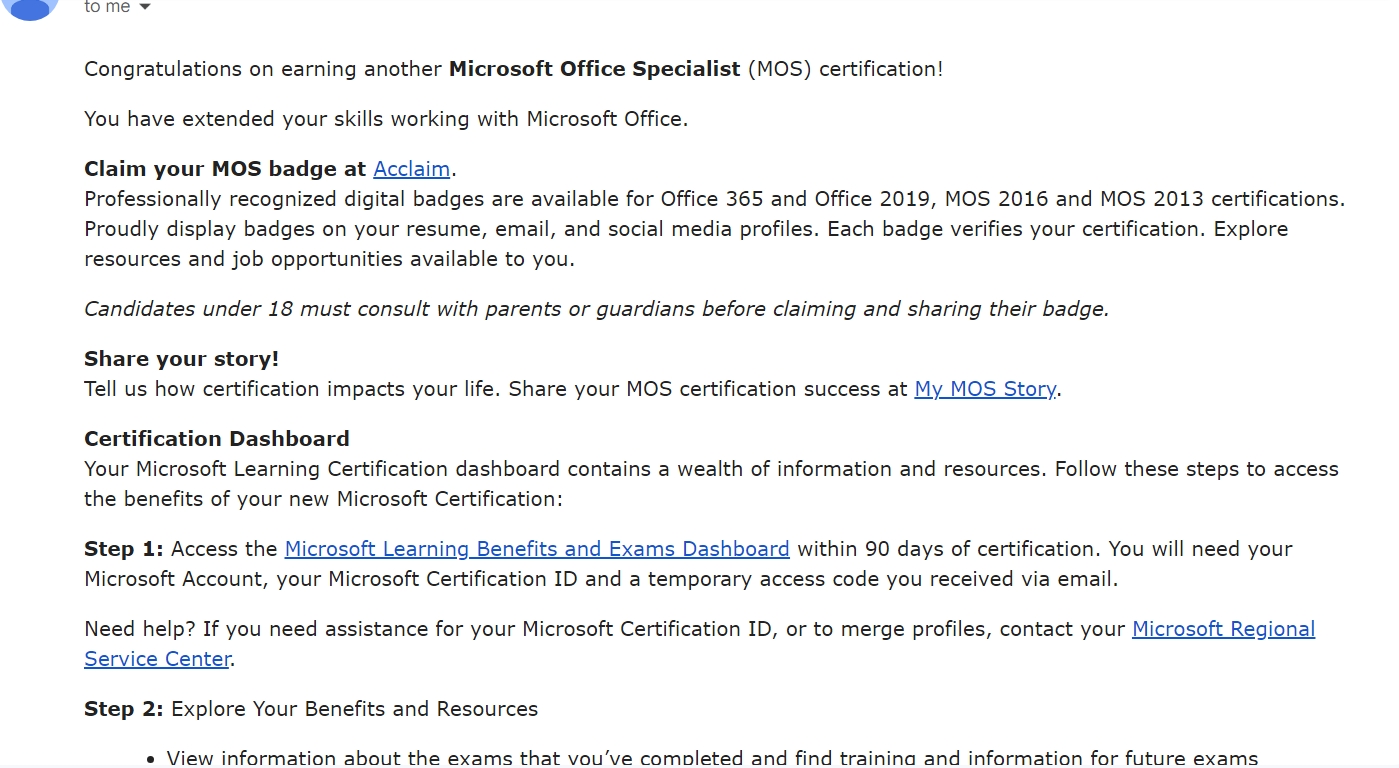Viewport: 1399px width, 768px height.
Task: Click "Explore Your Benefits and Resources" text
Action: [x=354, y=709]
